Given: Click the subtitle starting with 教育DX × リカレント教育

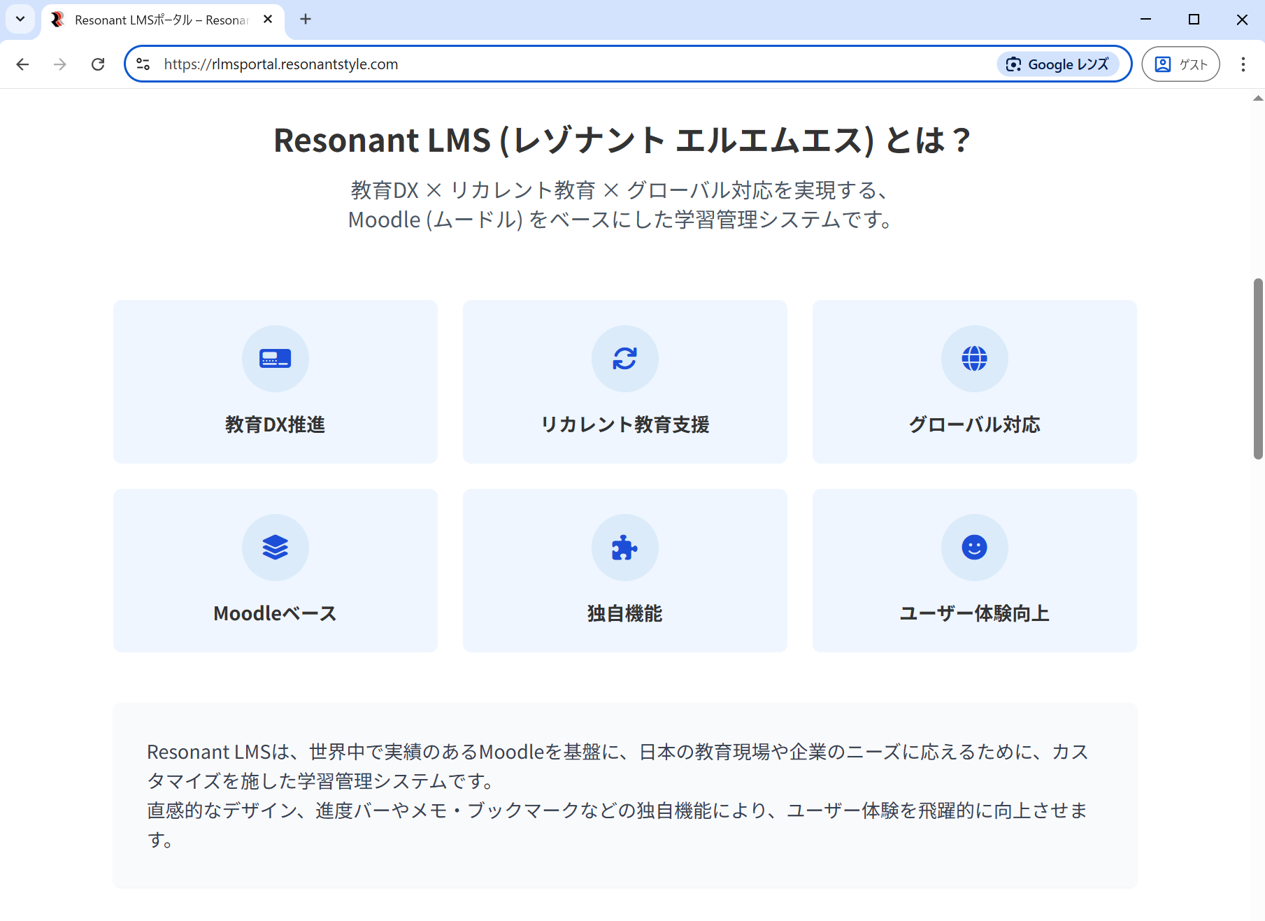Looking at the screenshot, I should (x=621, y=205).
